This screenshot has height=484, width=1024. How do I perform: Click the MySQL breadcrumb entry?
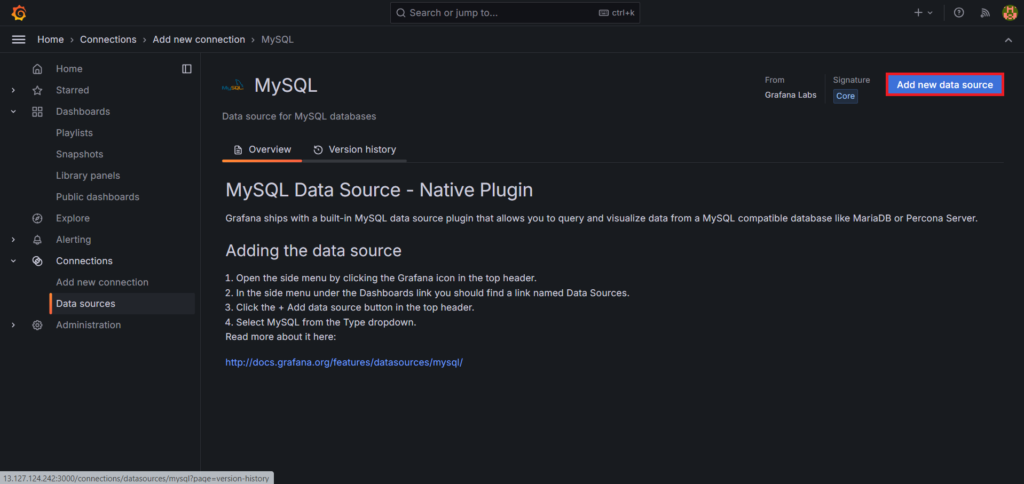[278, 40]
